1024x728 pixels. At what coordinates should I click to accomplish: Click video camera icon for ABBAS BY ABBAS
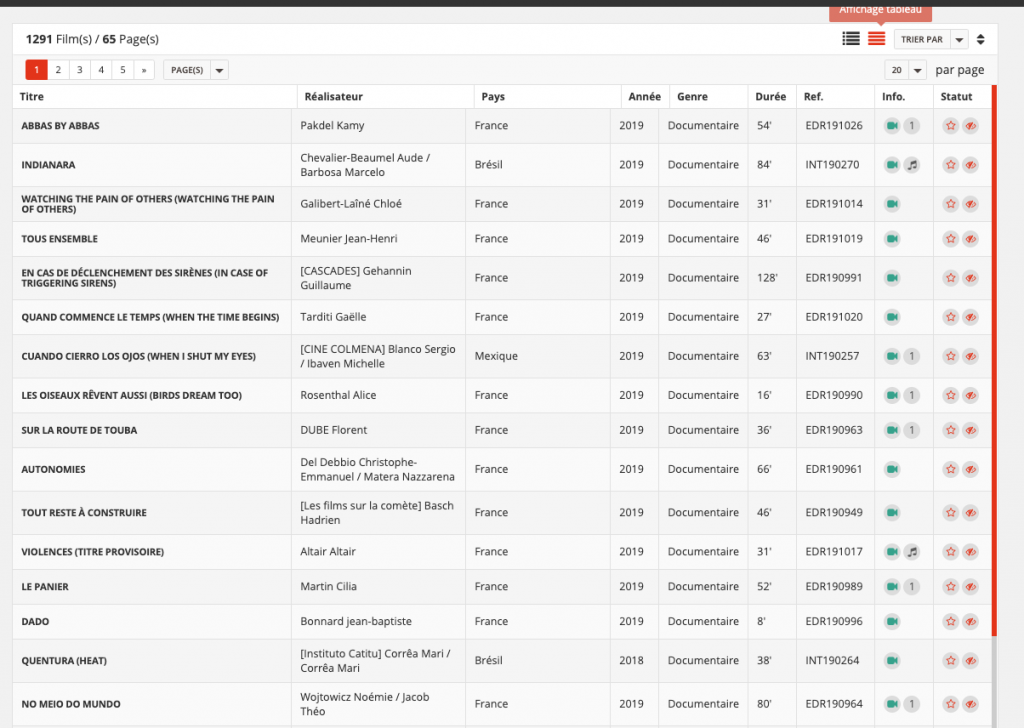pyautogui.click(x=892, y=126)
